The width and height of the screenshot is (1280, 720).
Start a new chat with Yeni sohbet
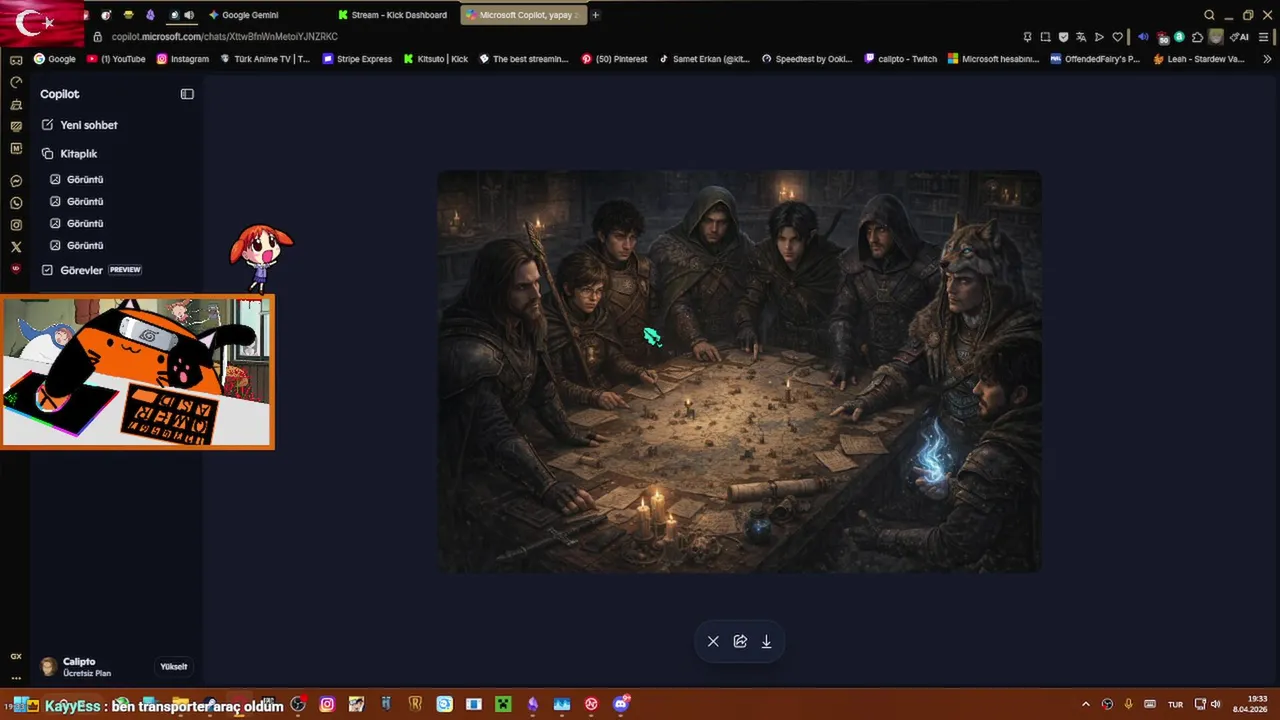(x=80, y=125)
